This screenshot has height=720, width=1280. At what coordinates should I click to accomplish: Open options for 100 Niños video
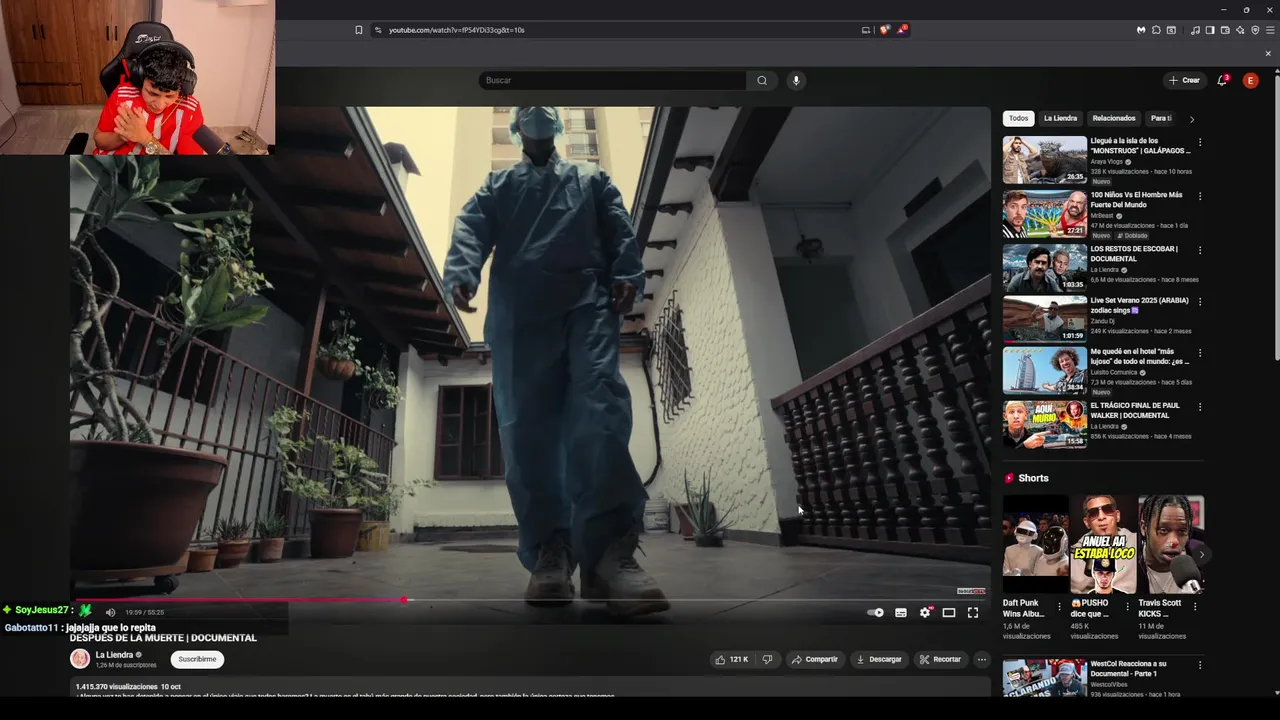tap(1200, 196)
